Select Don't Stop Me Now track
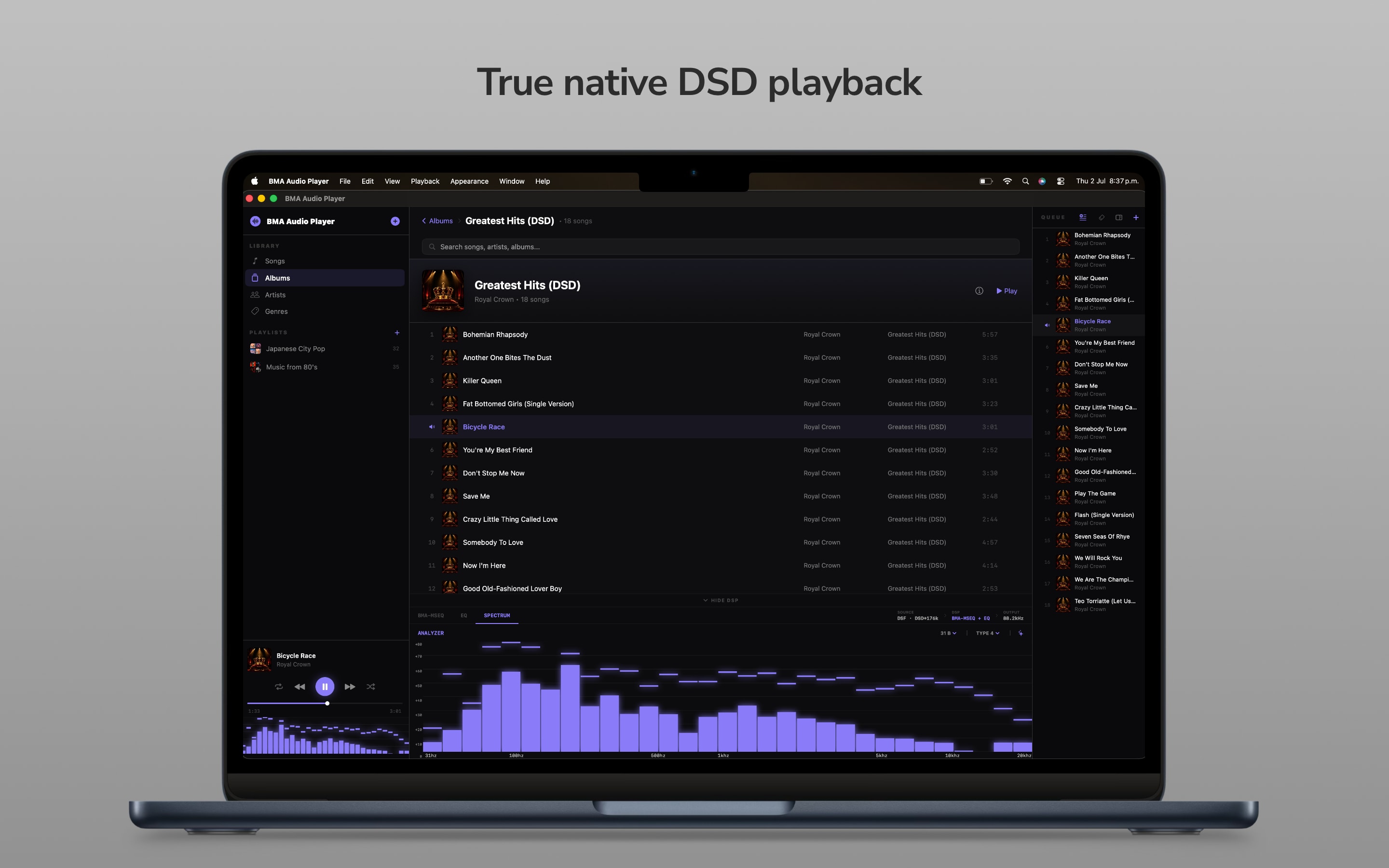This screenshot has width=1389, height=868. [721, 473]
